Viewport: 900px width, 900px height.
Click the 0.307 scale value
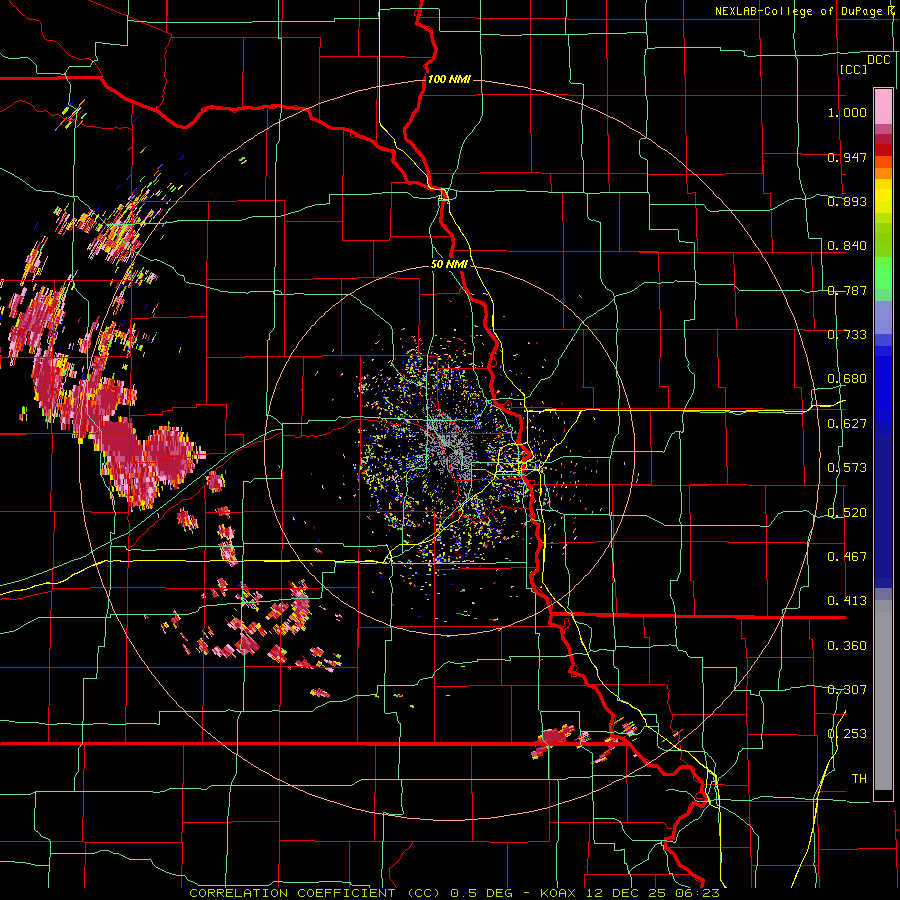click(847, 690)
